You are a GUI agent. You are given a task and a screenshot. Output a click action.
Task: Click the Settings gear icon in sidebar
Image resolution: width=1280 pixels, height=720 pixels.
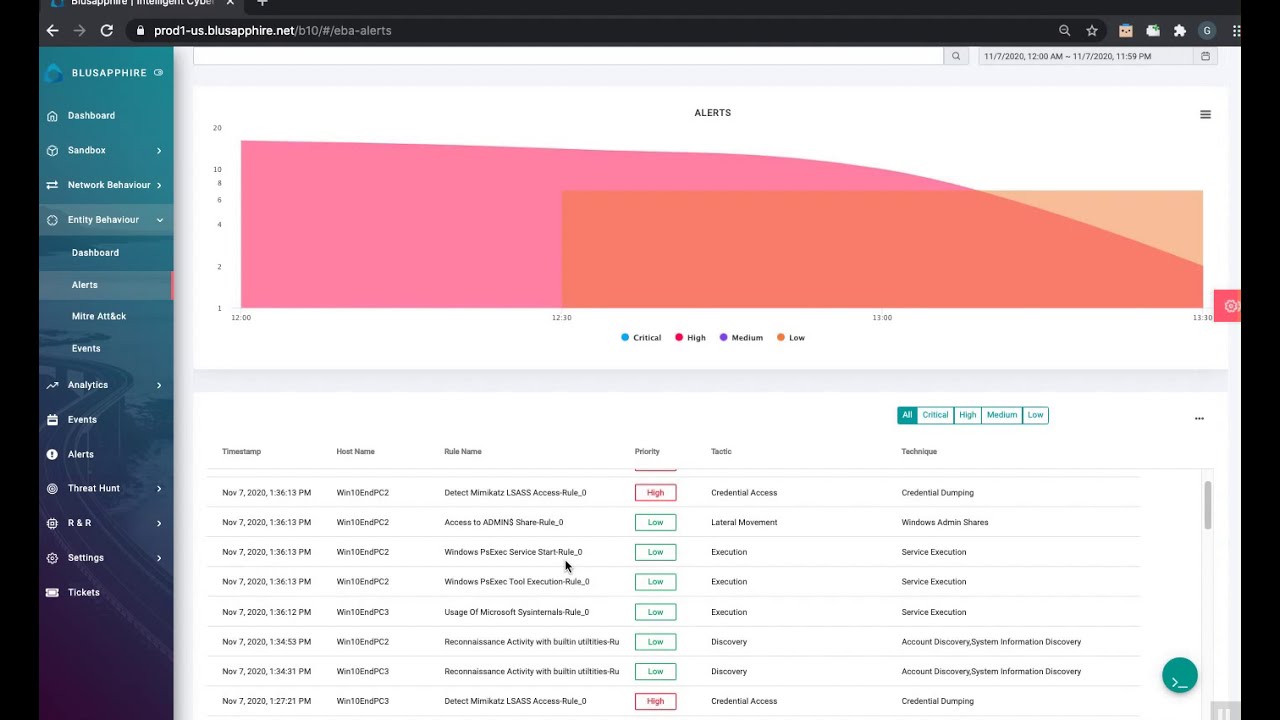(52, 558)
